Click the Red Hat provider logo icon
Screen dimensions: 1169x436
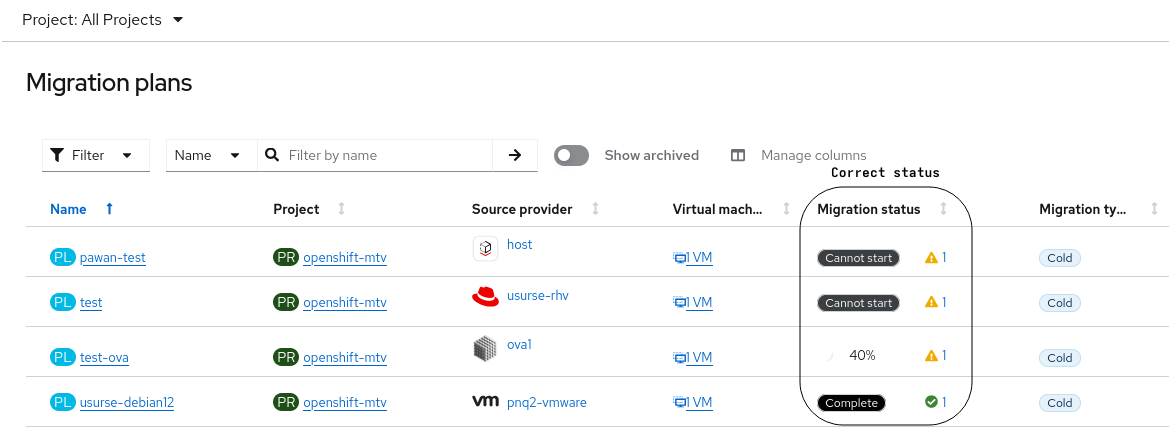click(x=485, y=296)
